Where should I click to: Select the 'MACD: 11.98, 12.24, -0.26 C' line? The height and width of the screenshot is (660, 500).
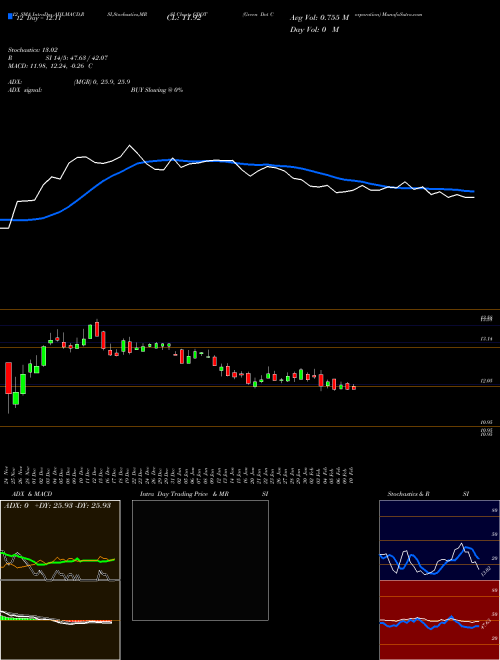tap(51, 66)
